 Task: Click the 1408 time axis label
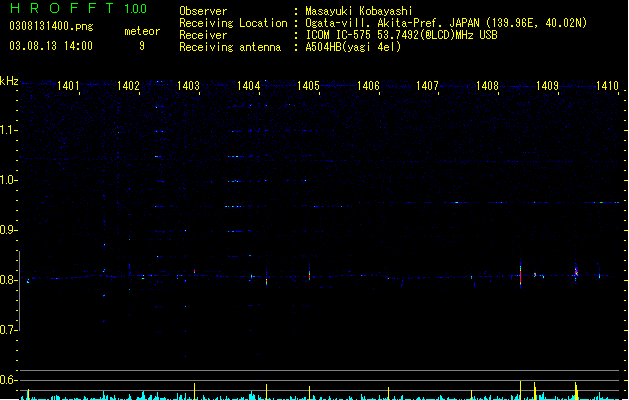pyautogui.click(x=487, y=86)
